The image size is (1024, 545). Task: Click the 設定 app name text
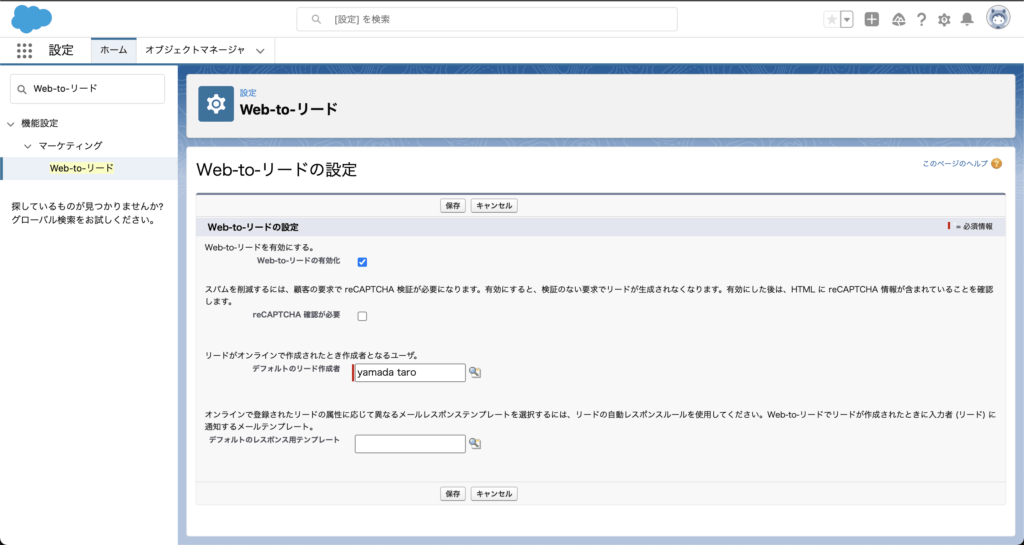61,50
